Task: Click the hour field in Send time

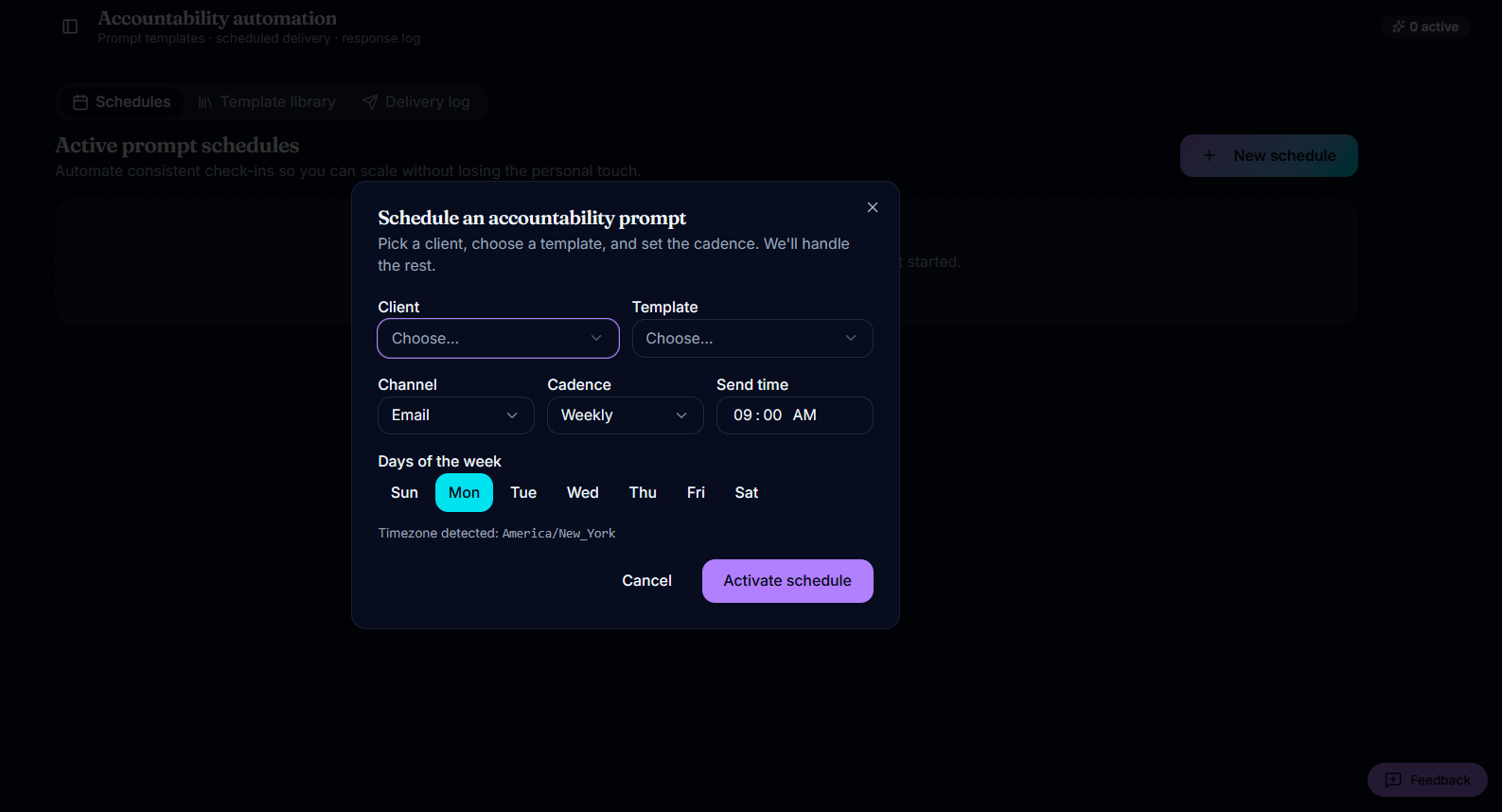Action: pyautogui.click(x=743, y=415)
